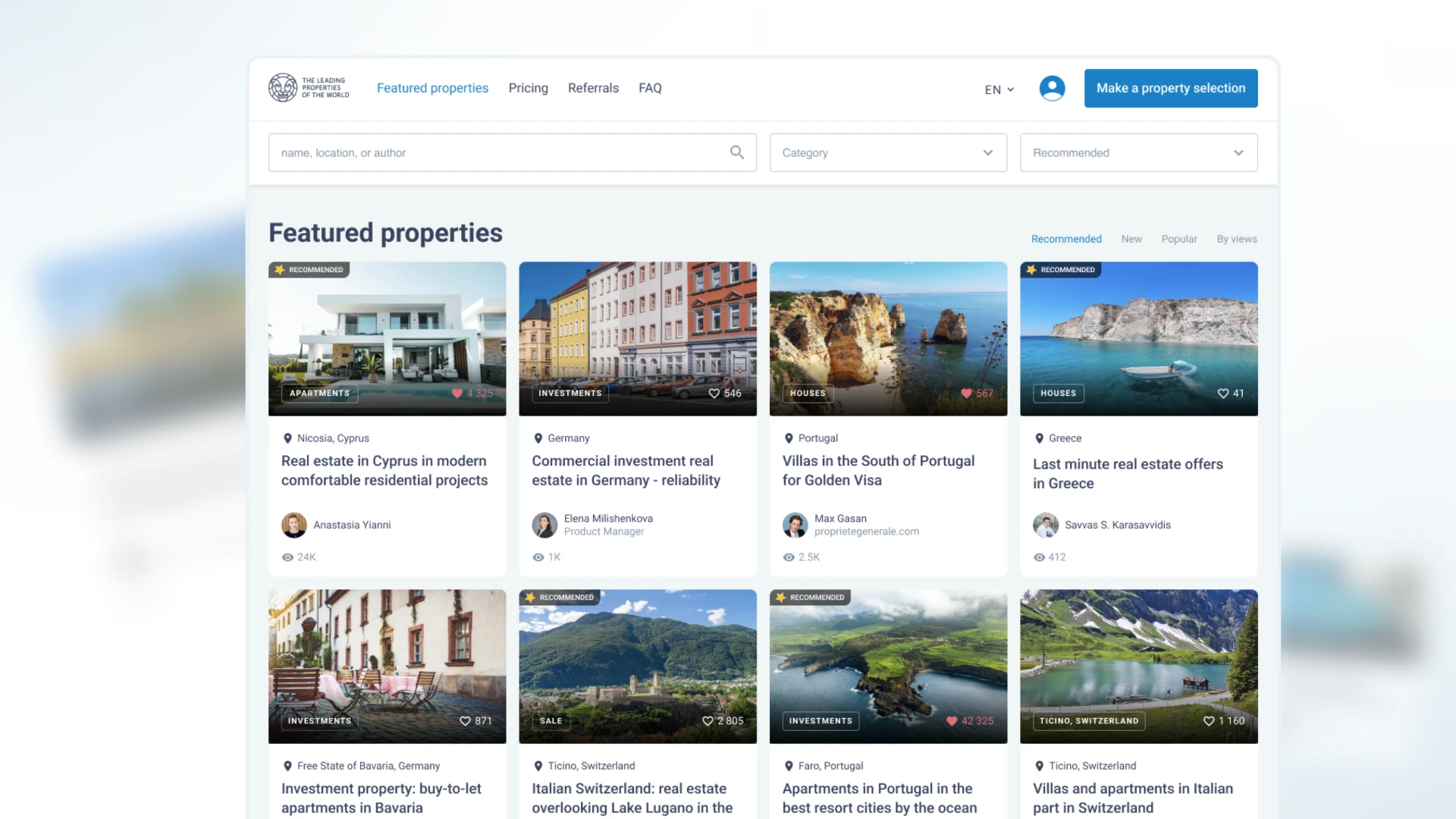Click the search magnifier icon
The height and width of the screenshot is (819, 1456).
point(736,152)
